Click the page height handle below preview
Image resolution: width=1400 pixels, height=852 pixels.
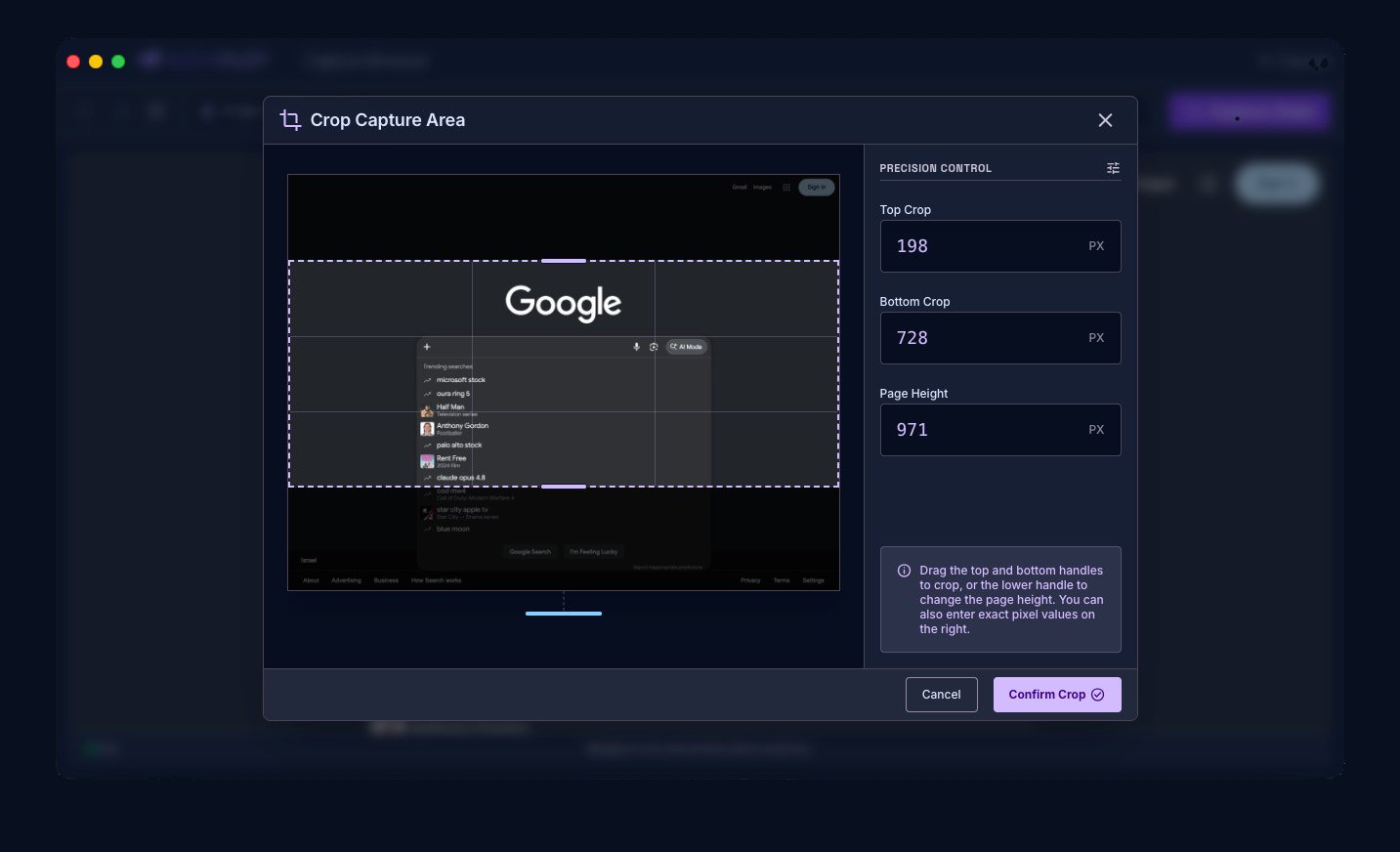(564, 614)
